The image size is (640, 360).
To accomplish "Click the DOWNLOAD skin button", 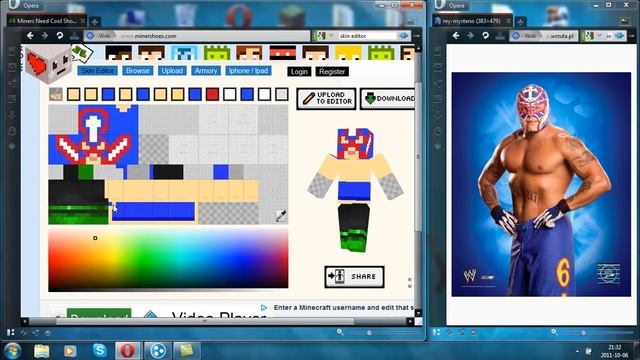I will (x=388, y=98).
